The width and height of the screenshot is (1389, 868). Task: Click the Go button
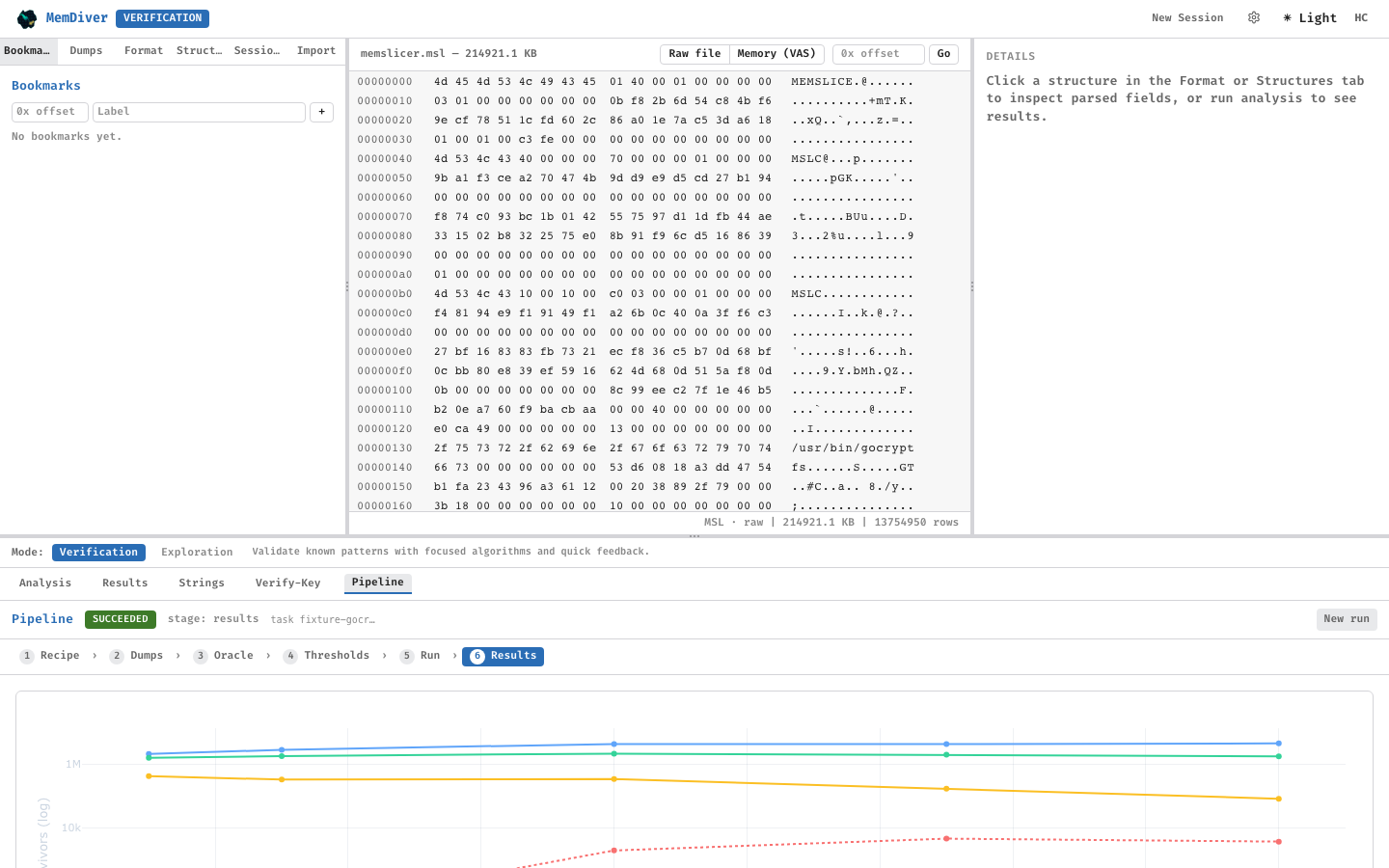pos(943,54)
